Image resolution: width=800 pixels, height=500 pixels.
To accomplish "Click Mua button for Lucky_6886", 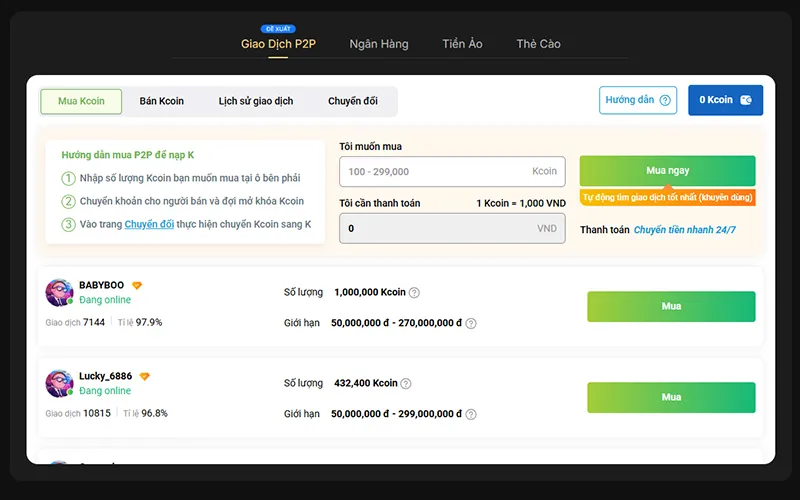I will coord(671,397).
